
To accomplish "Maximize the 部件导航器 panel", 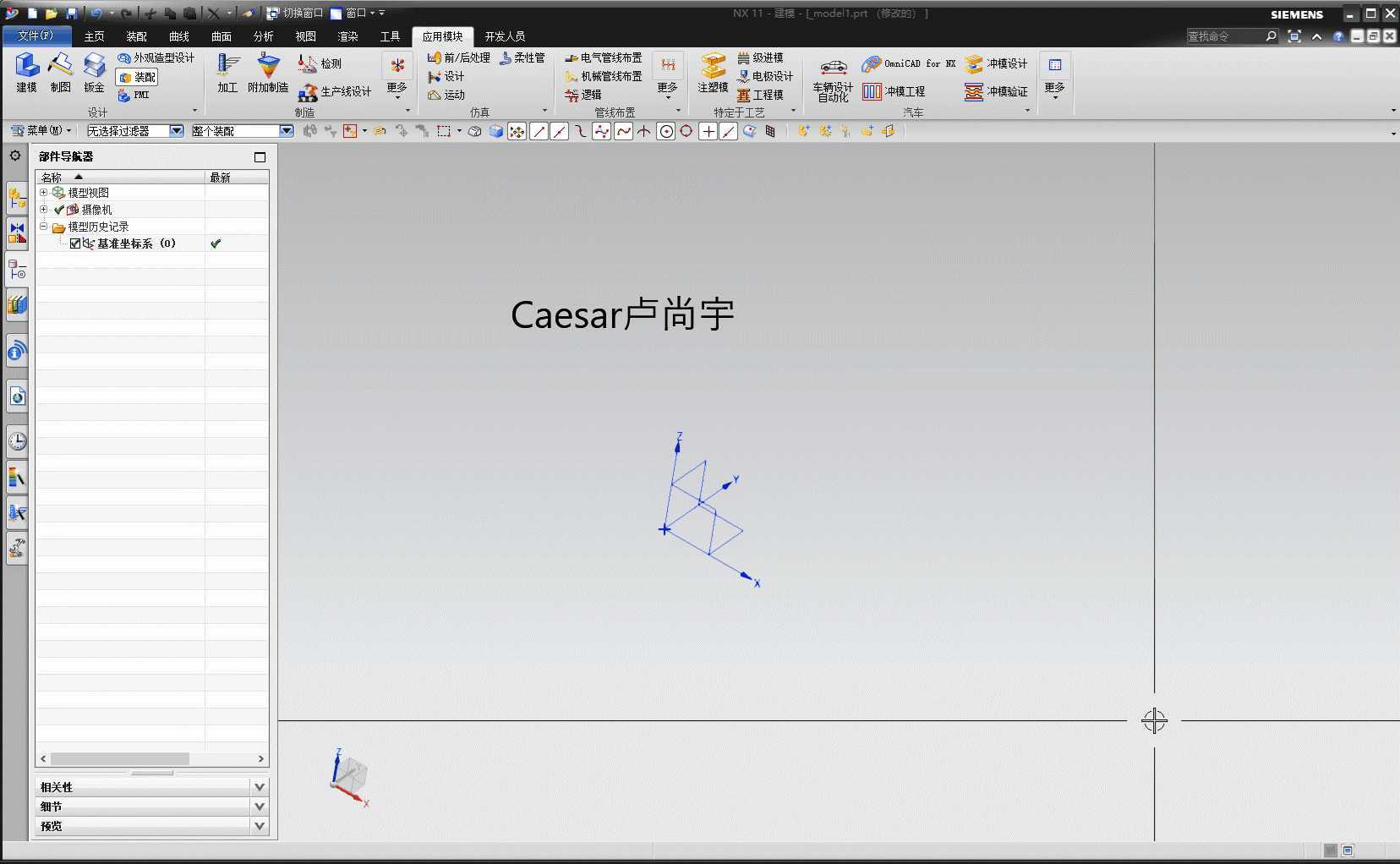I will pyautogui.click(x=260, y=157).
